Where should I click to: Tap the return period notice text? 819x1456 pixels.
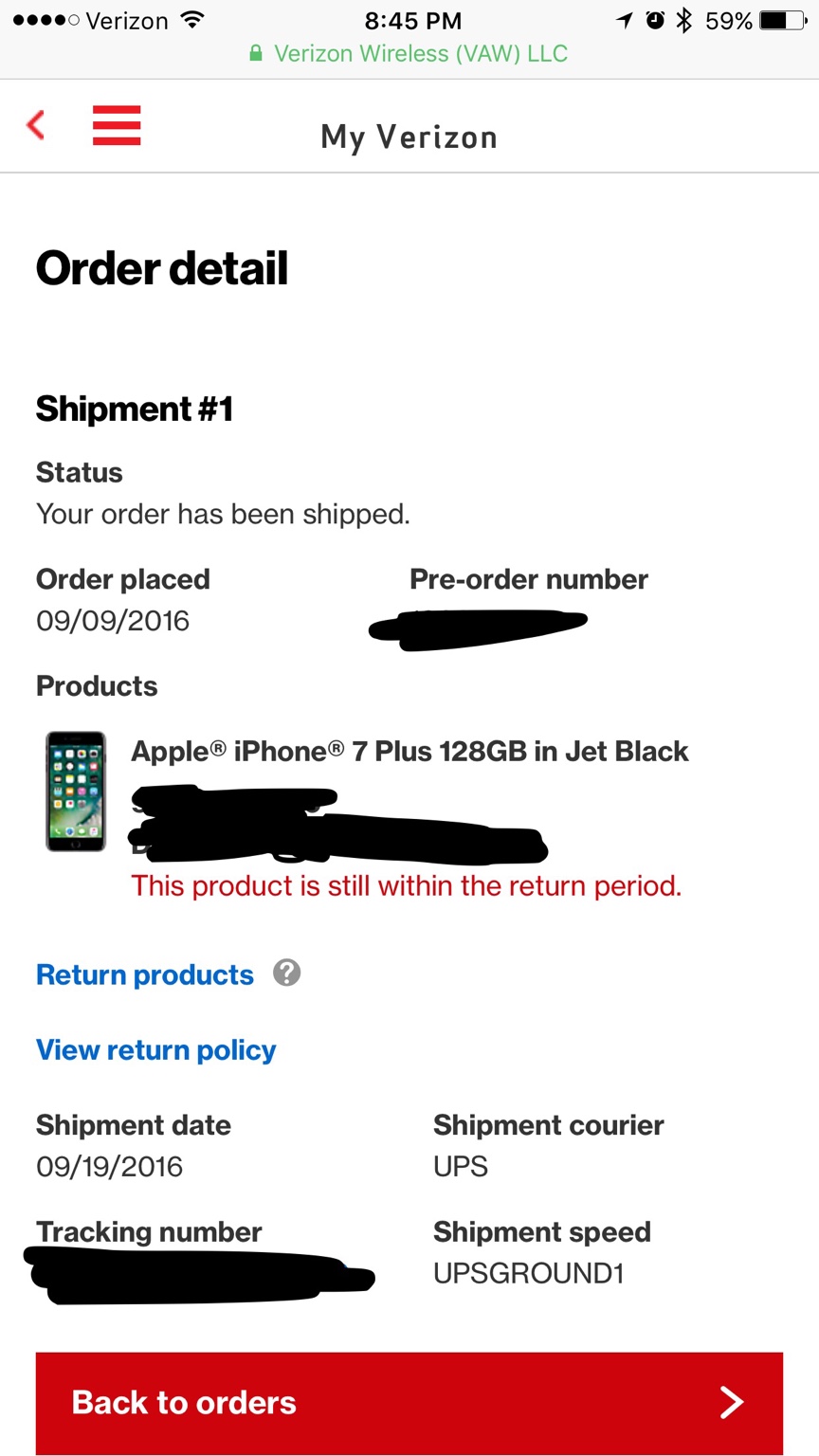click(x=407, y=886)
